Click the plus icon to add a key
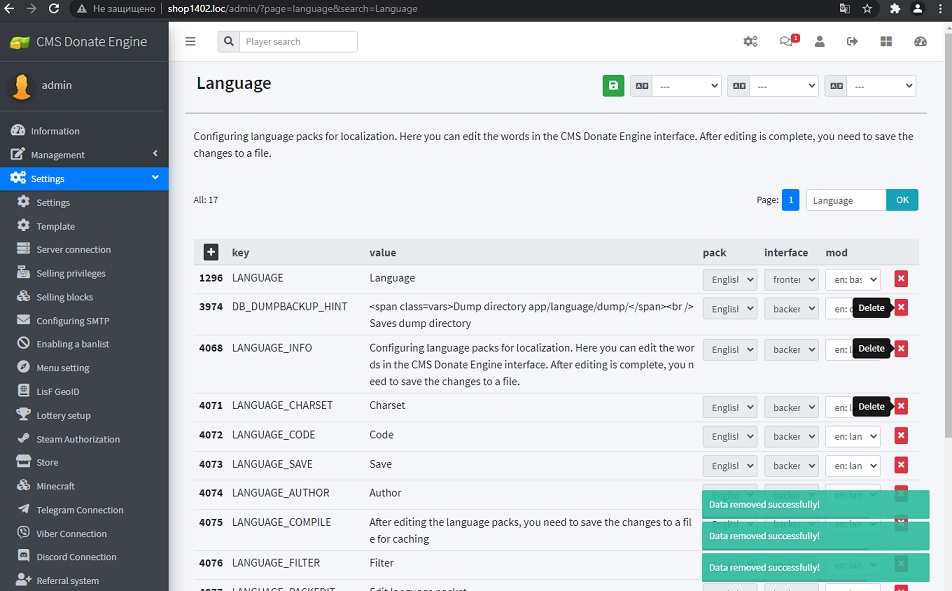The image size is (952, 591). 210,252
